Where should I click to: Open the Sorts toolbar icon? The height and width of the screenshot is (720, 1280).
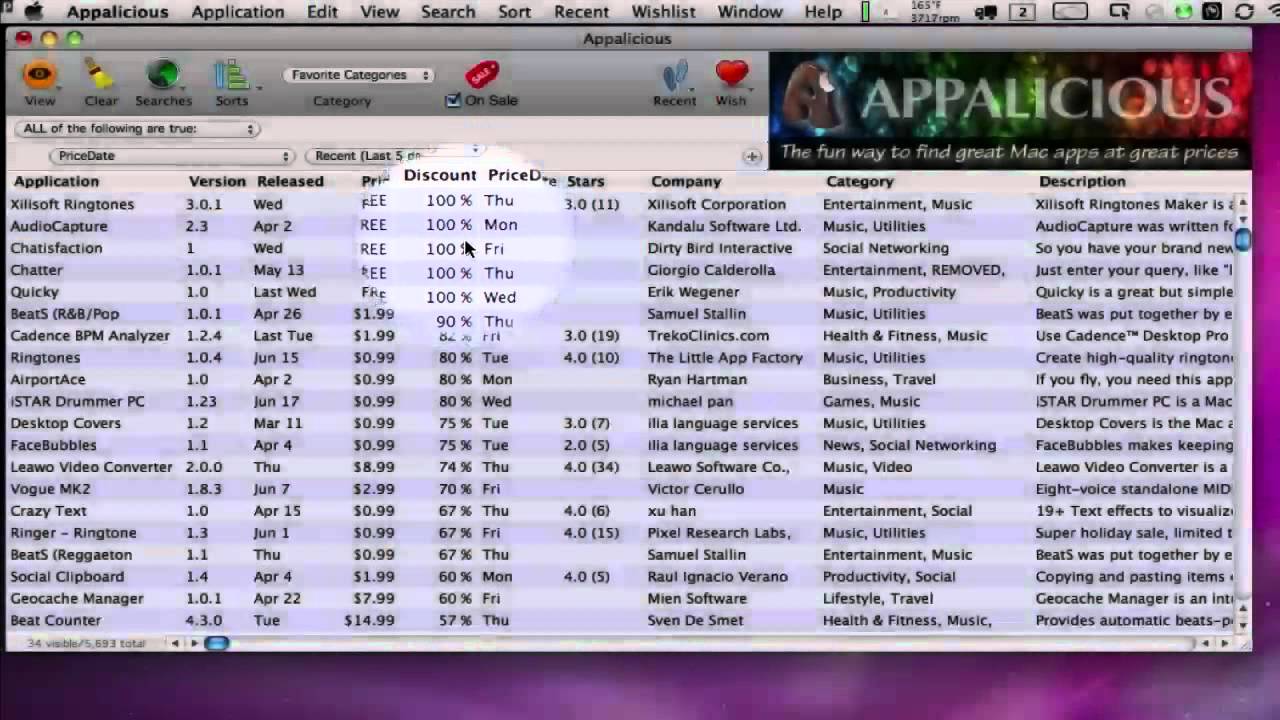tap(231, 75)
